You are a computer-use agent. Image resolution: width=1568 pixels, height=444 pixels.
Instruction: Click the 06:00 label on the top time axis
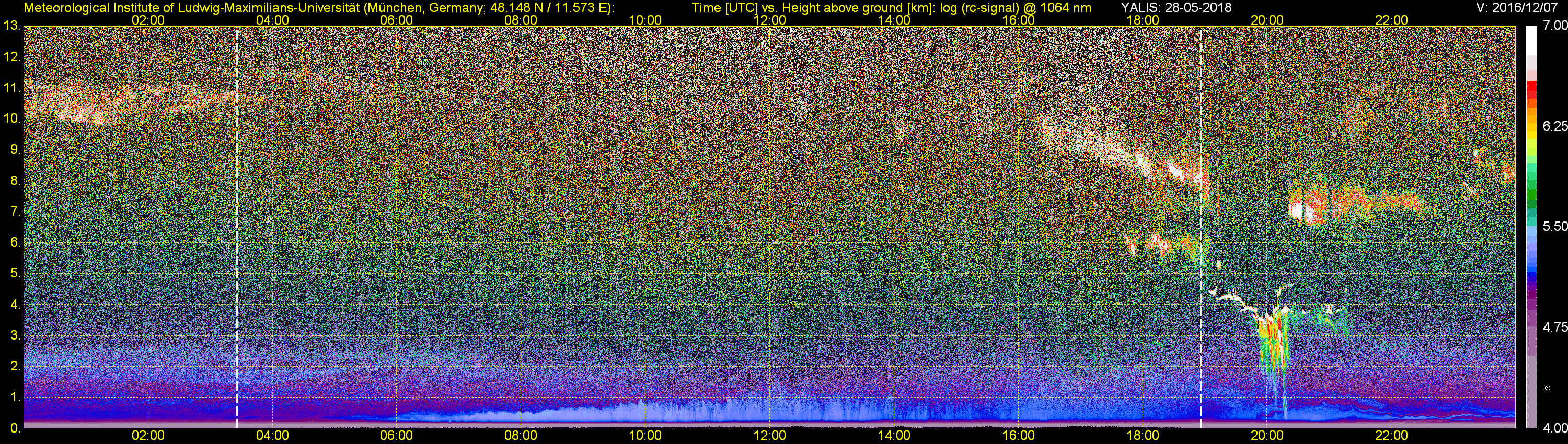click(x=396, y=20)
